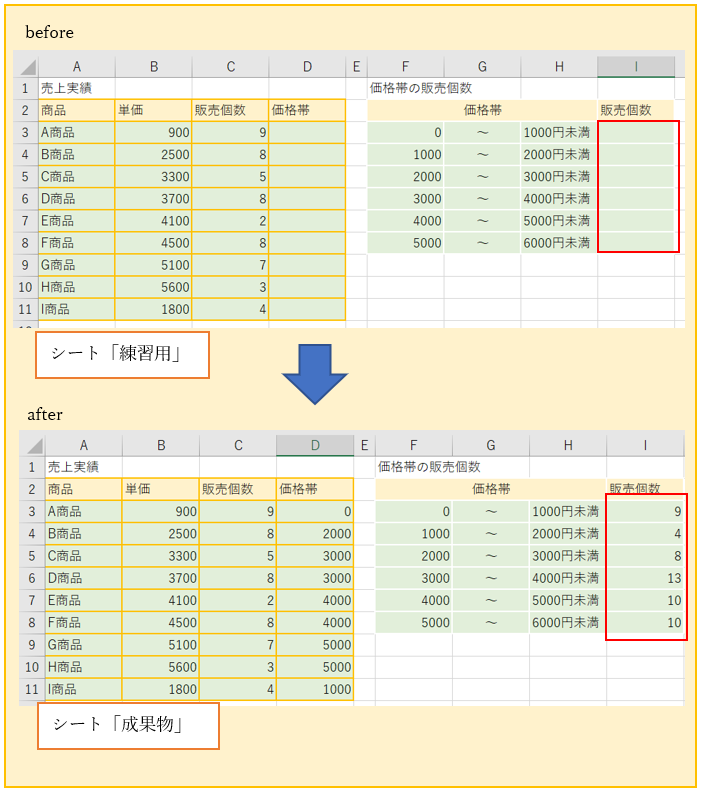This screenshot has height=794, width=702.
Task: Click the シート「練習用」 label box
Action: pyautogui.click(x=122, y=355)
